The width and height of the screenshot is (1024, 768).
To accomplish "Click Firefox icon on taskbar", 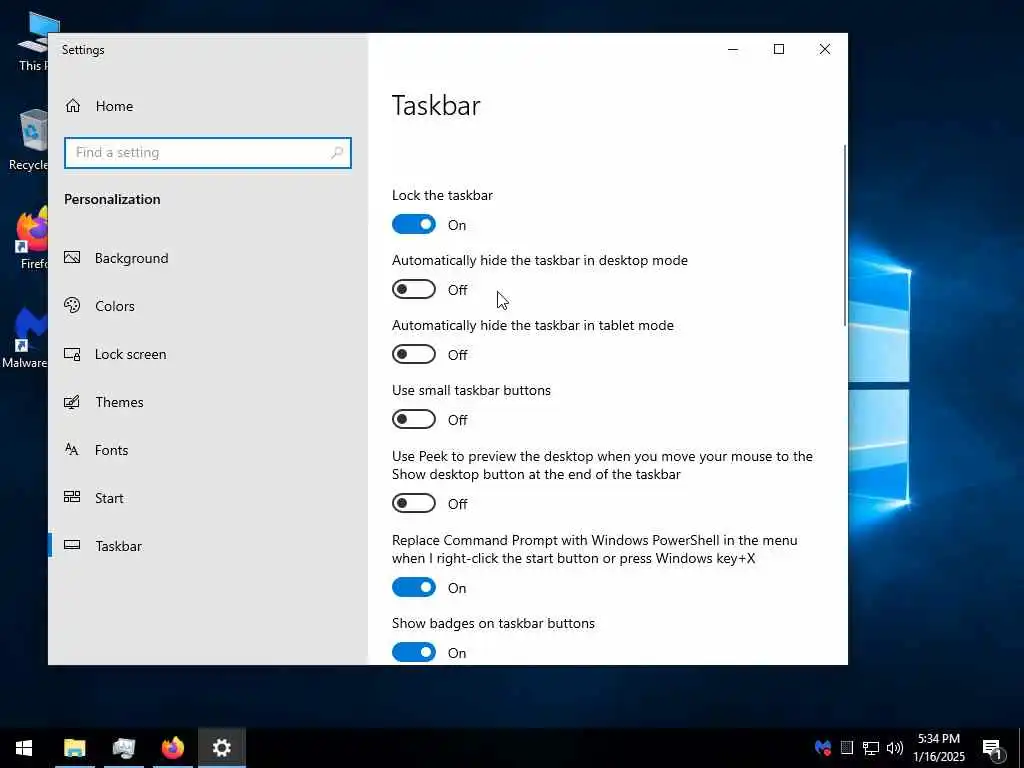I will click(172, 748).
